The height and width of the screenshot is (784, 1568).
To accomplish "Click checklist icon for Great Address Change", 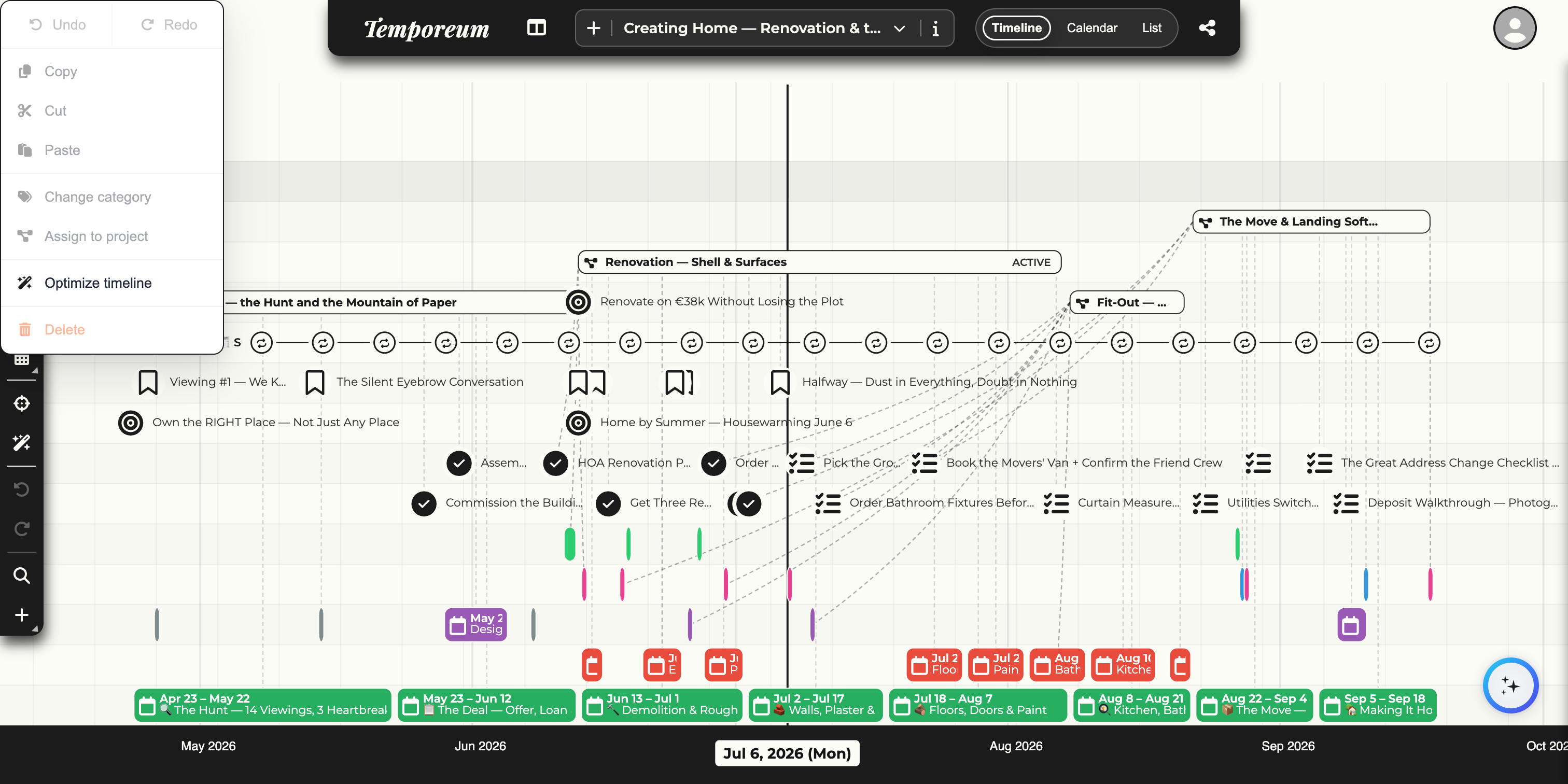I will click(x=1320, y=463).
